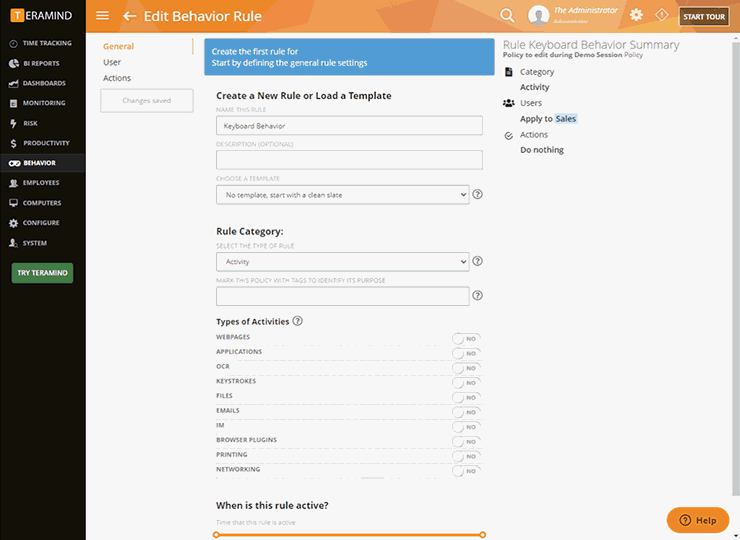The width and height of the screenshot is (740, 540).
Task: Click the left handle of the time slider
Action: point(216,535)
